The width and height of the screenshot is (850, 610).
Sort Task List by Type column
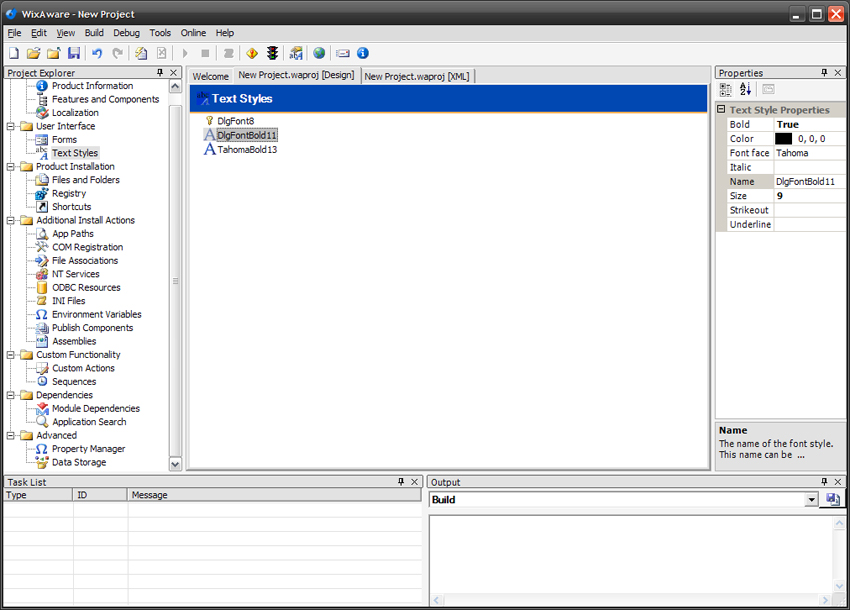click(x=38, y=495)
